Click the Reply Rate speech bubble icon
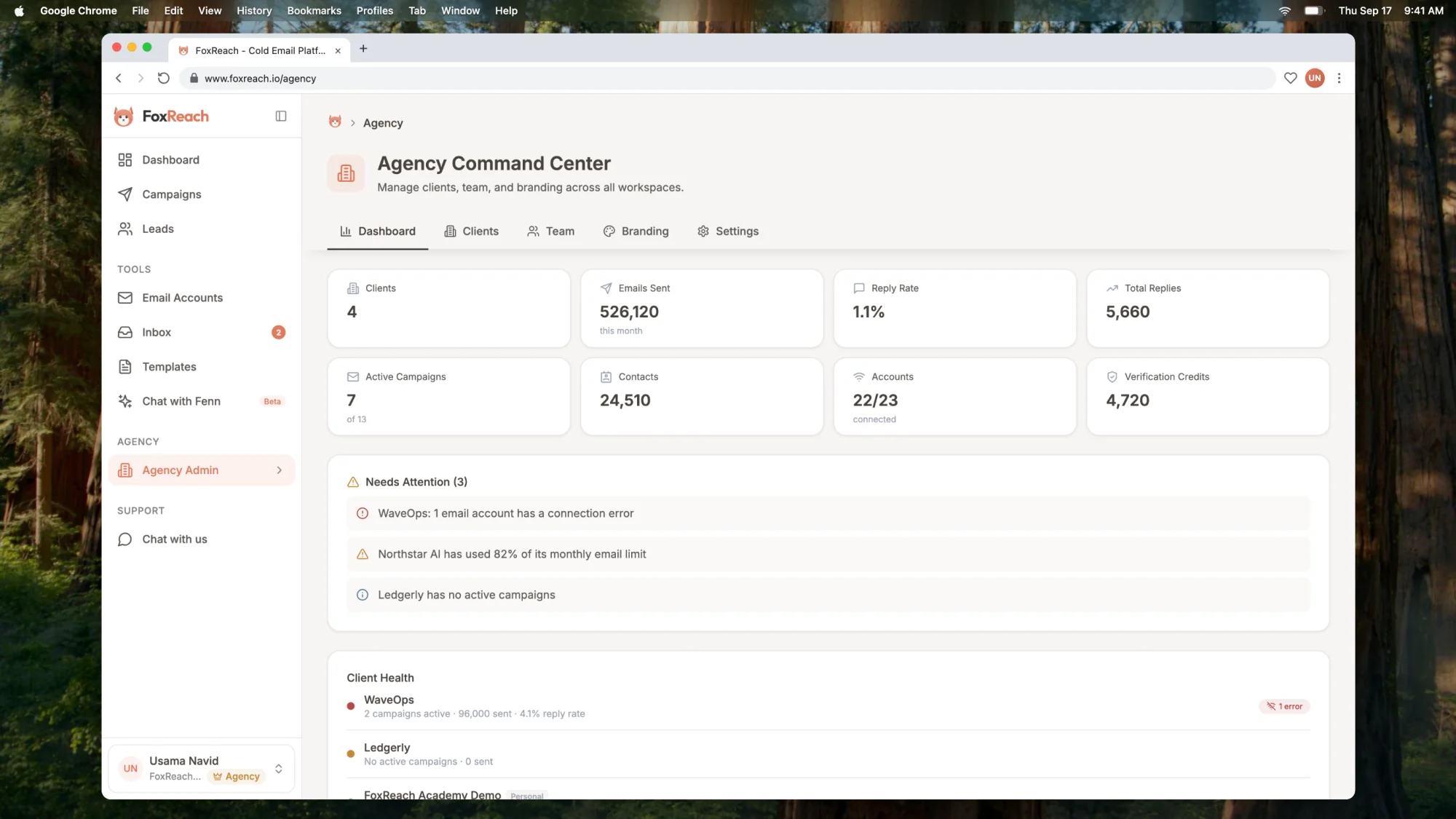The width and height of the screenshot is (1456, 819). [x=859, y=288]
